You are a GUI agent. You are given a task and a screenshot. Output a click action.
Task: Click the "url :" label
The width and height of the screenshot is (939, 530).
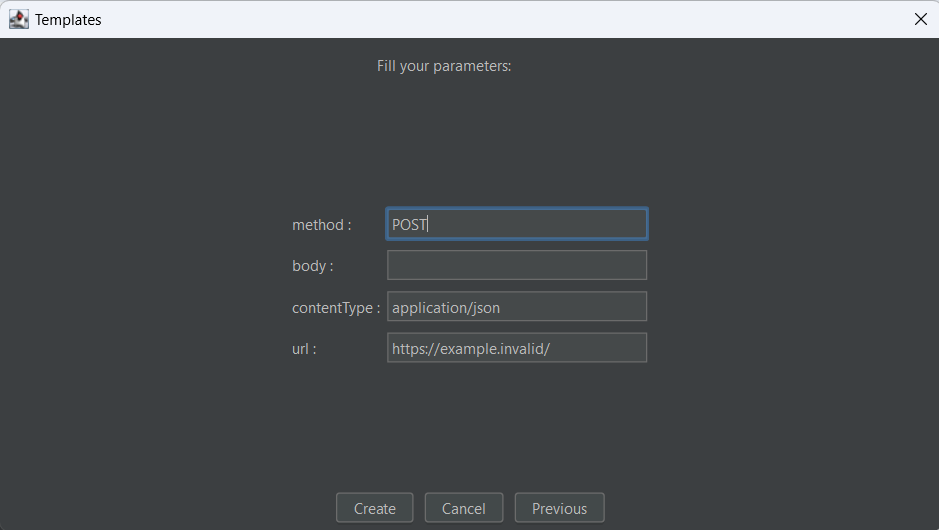(304, 349)
